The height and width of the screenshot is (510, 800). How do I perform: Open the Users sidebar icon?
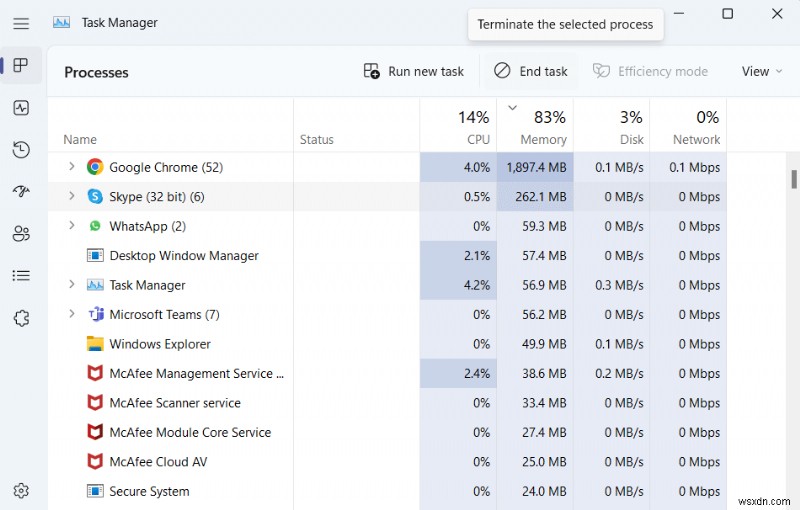[21, 234]
